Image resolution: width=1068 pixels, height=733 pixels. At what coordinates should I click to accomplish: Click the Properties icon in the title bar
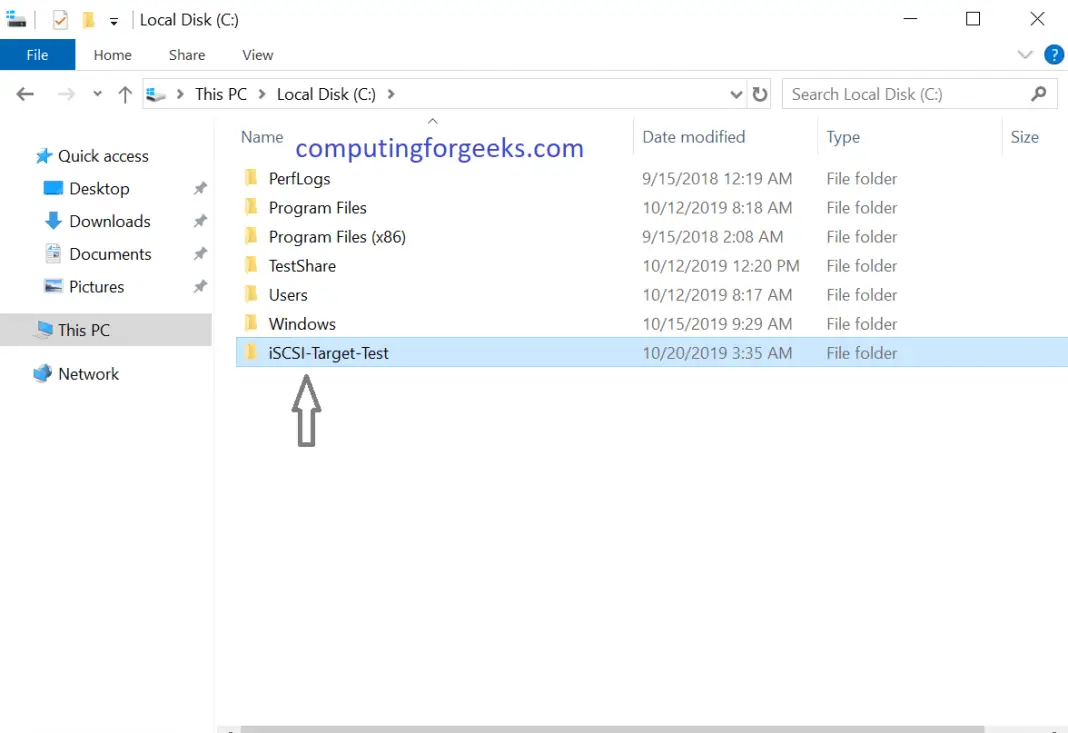(x=60, y=20)
